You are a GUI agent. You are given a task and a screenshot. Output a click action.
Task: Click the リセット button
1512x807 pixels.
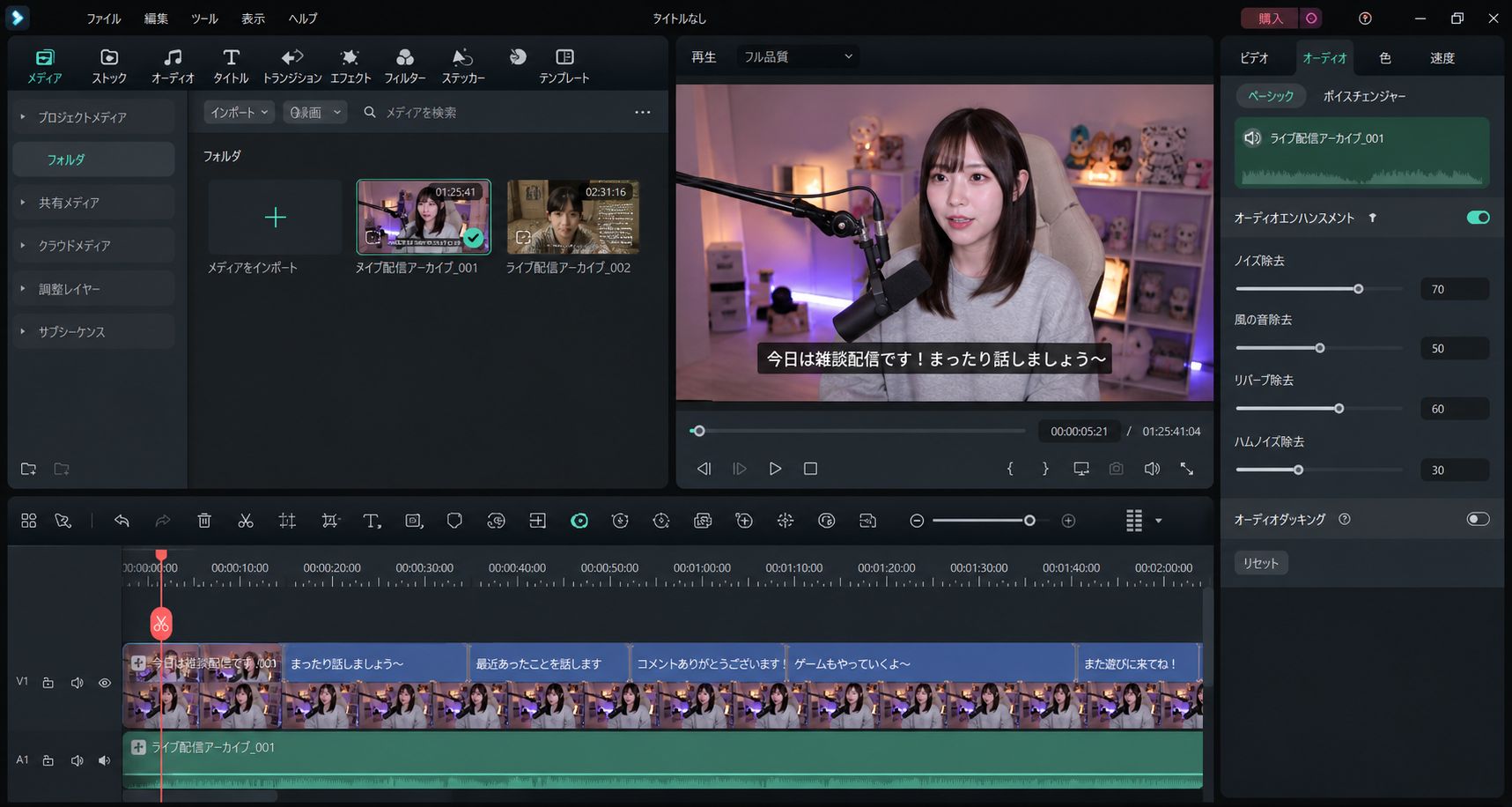1261,563
